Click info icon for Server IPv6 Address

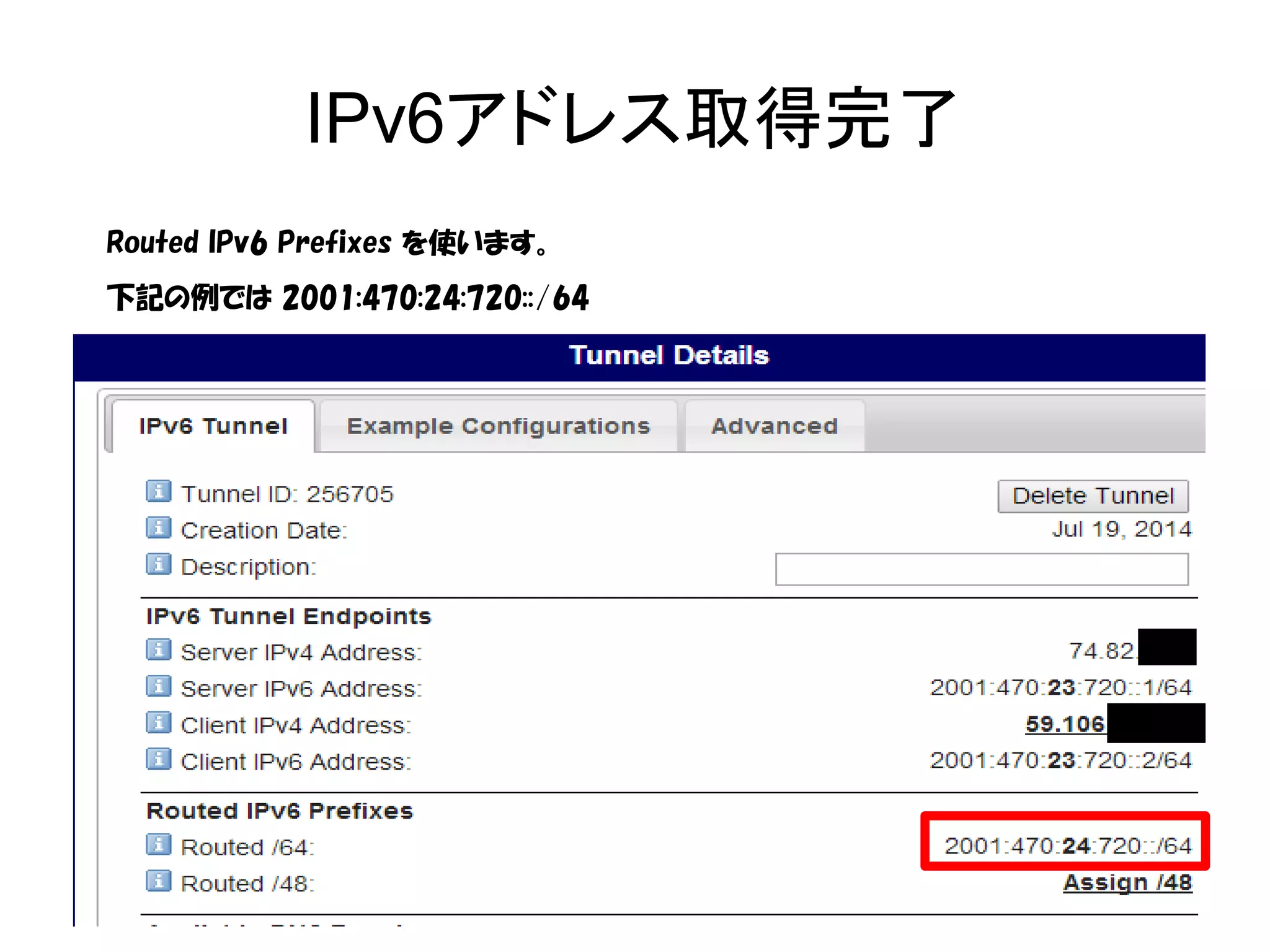click(158, 687)
